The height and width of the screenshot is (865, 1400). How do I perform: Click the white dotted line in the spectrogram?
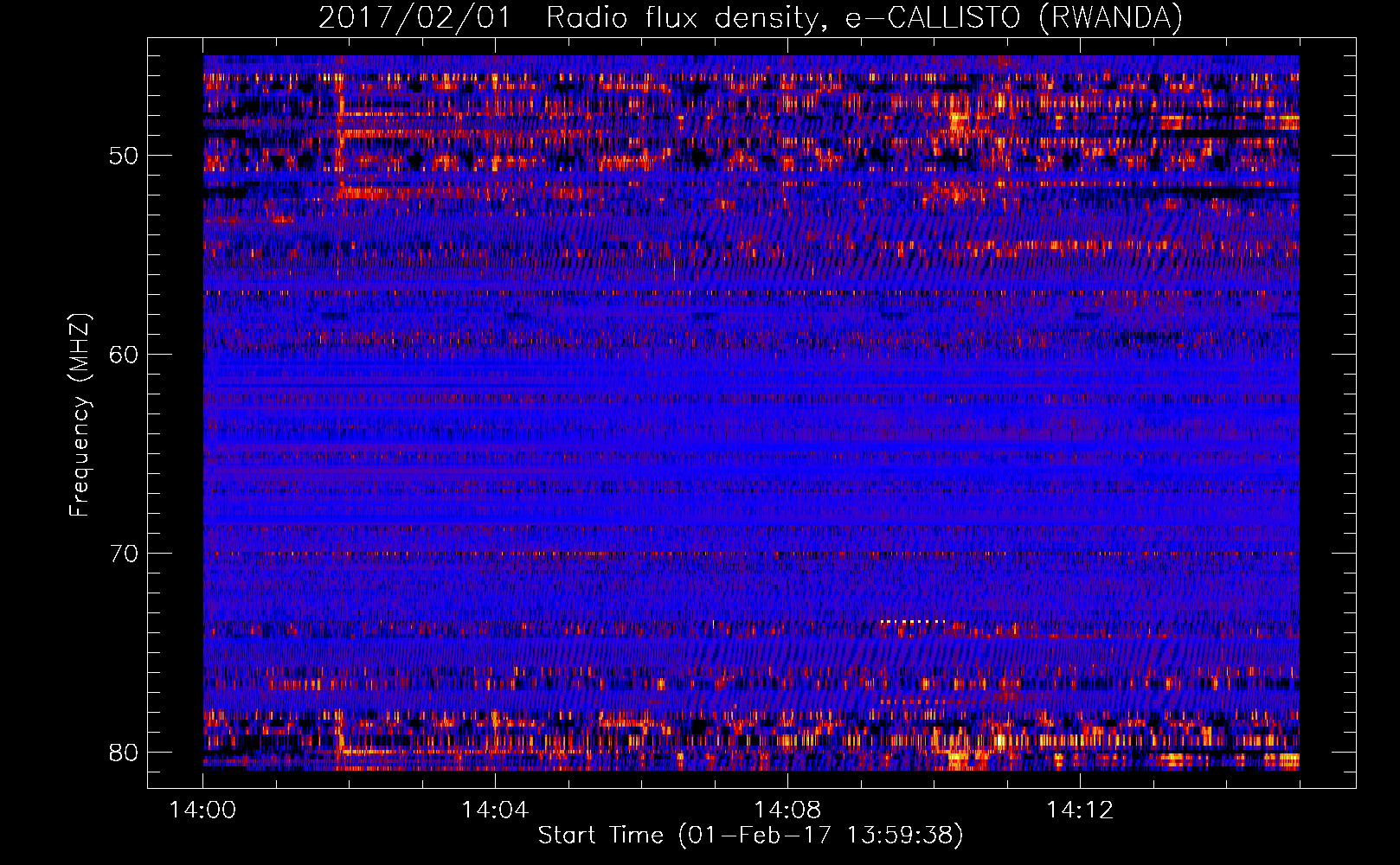pyautogui.click(x=912, y=622)
